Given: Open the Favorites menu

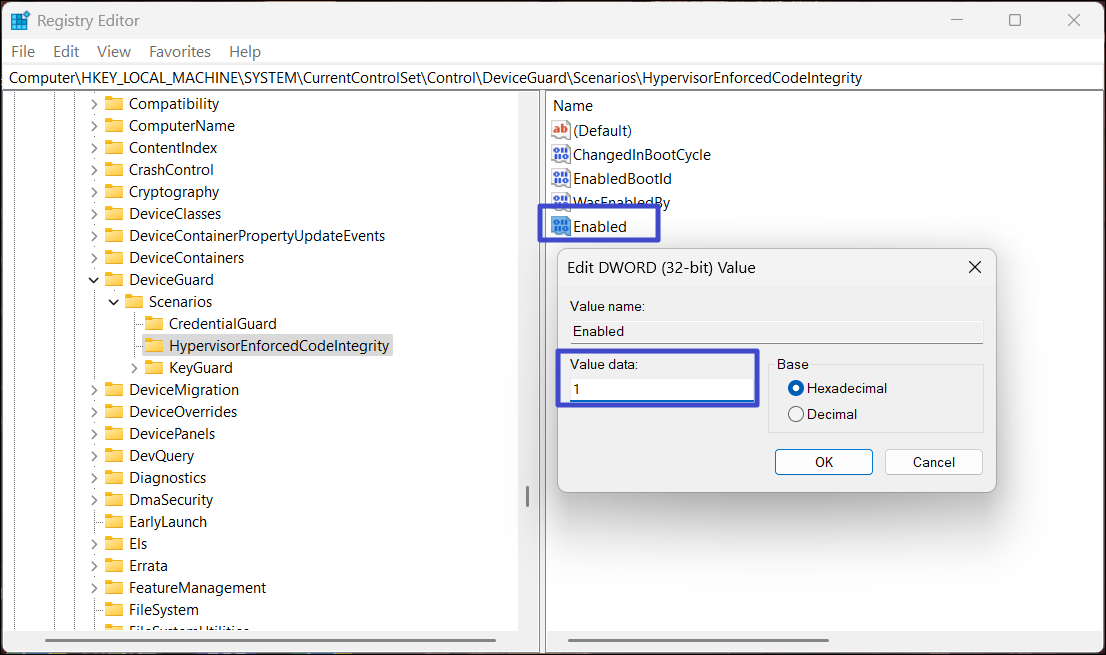Looking at the screenshot, I should (x=180, y=51).
